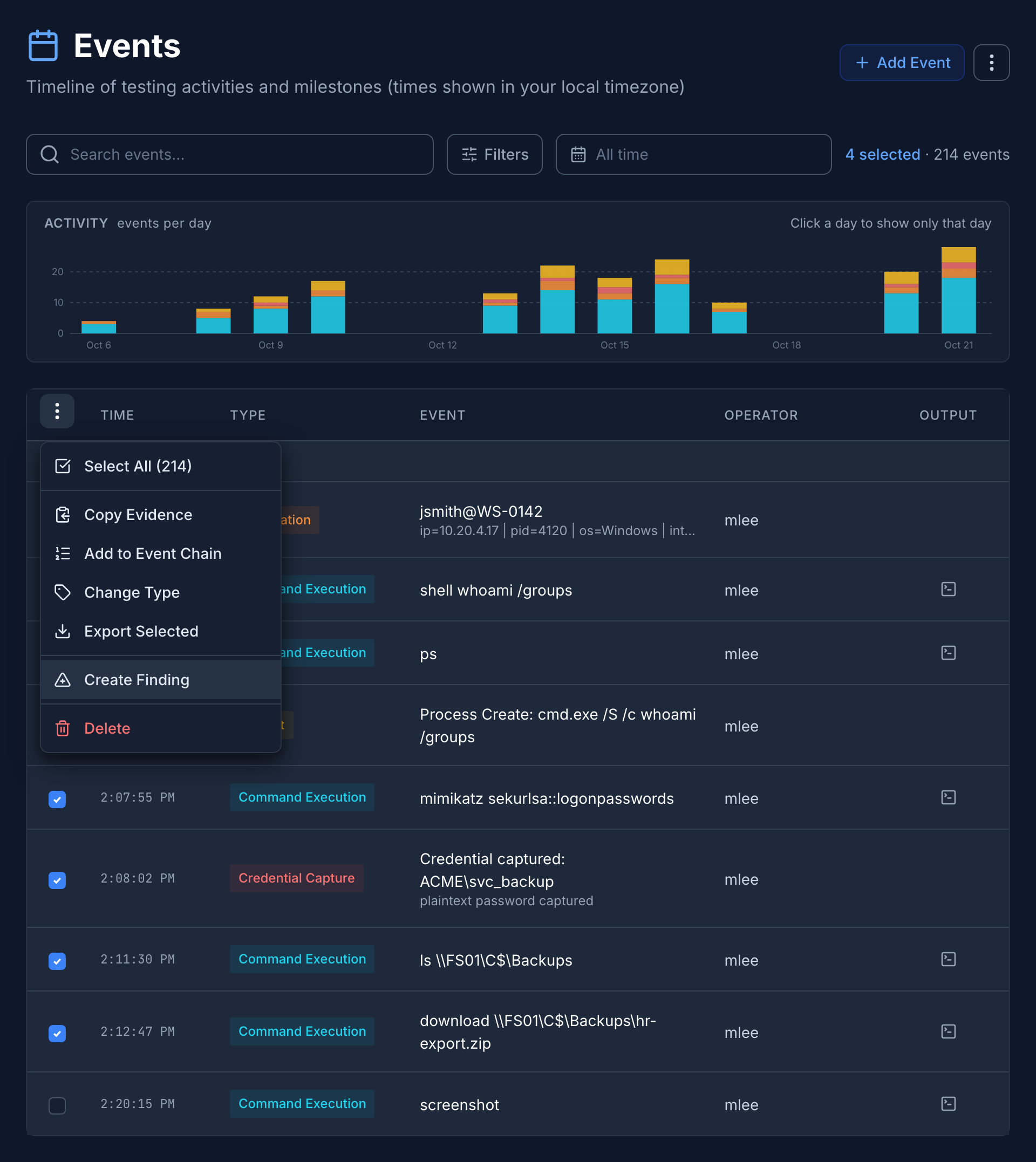
Task: Click Delete in the actions menu
Action: pyautogui.click(x=160, y=728)
